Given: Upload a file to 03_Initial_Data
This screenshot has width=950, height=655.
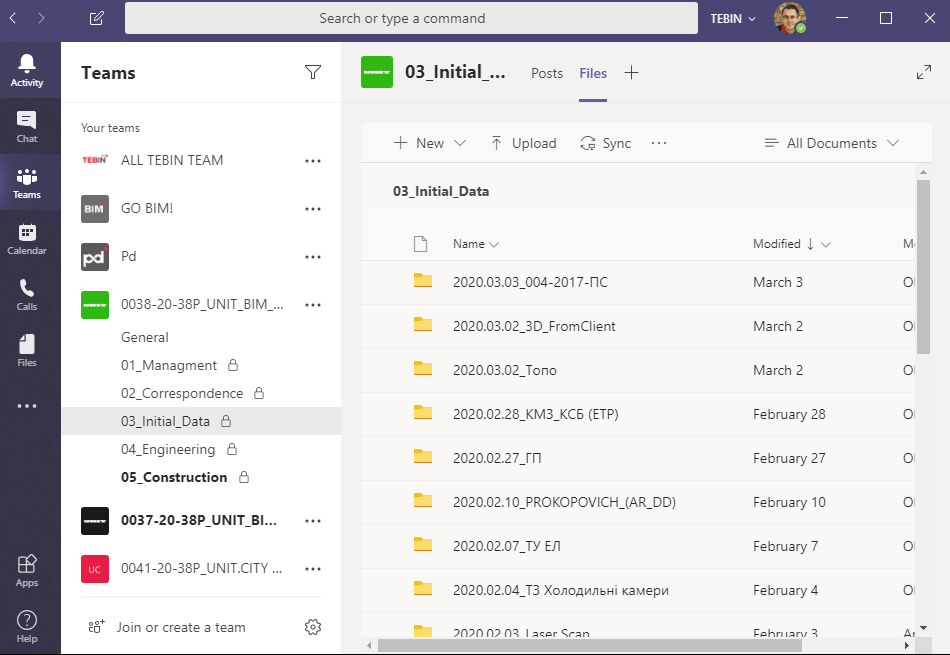Looking at the screenshot, I should click(x=523, y=143).
